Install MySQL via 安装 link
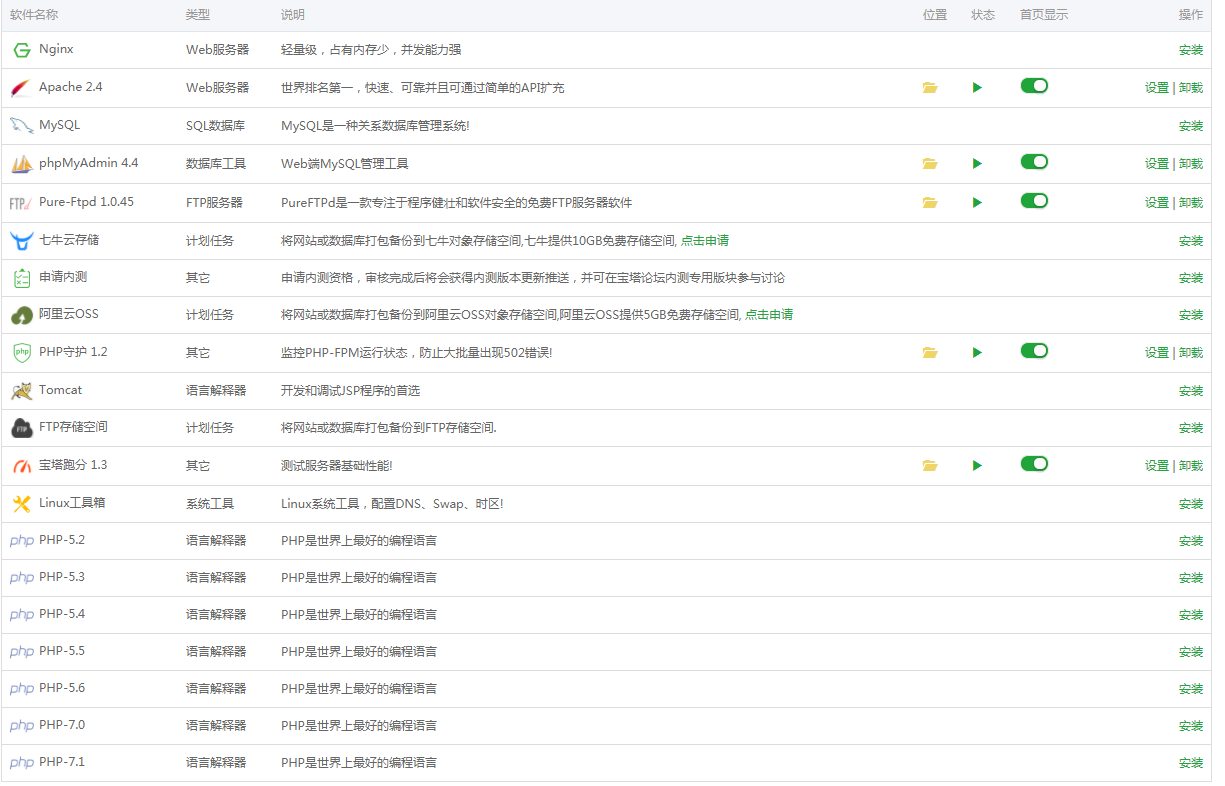 (1191, 126)
